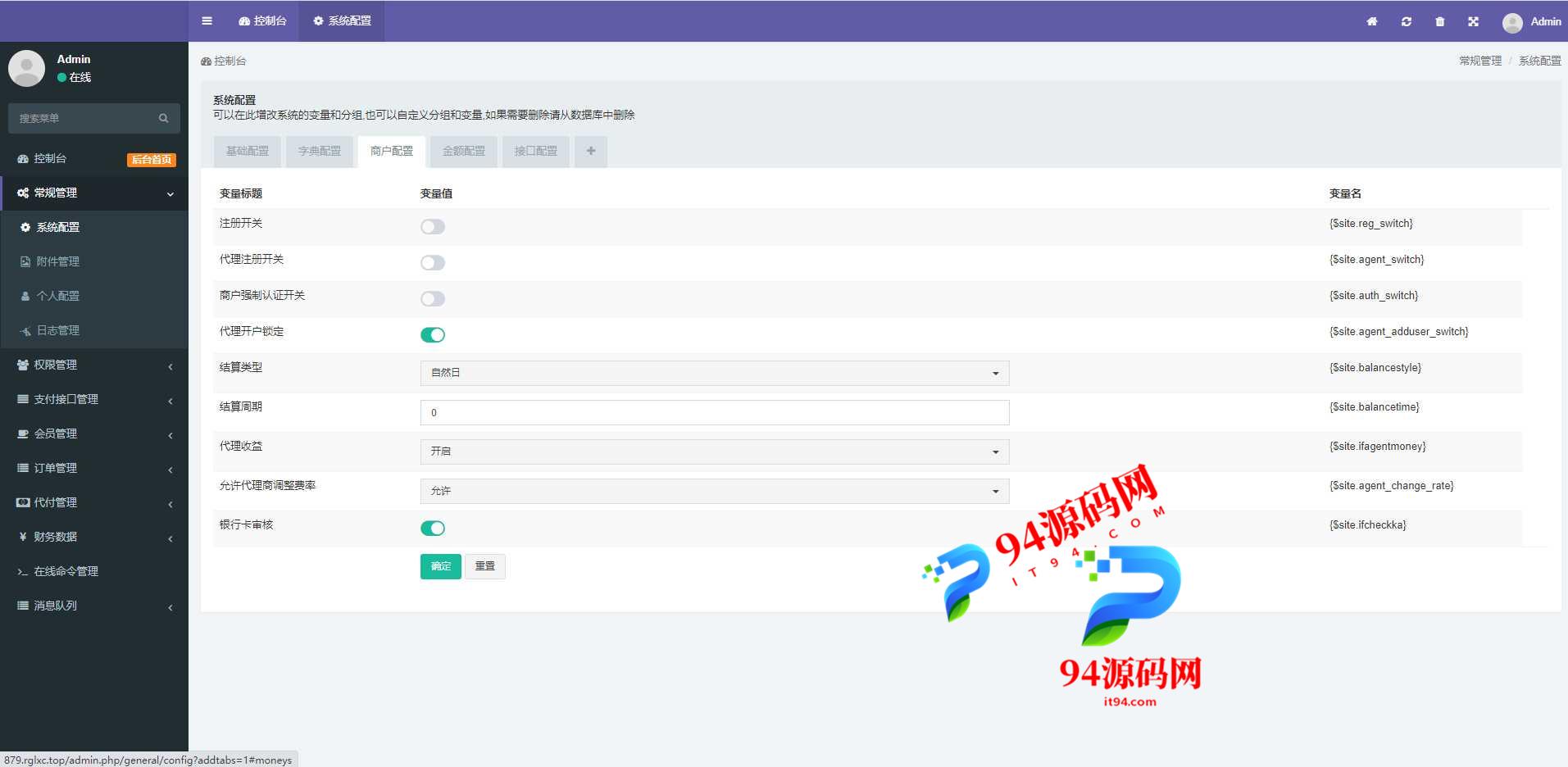Switch to the 金额配置 tab
This screenshot has height=767, width=1568.
point(464,151)
